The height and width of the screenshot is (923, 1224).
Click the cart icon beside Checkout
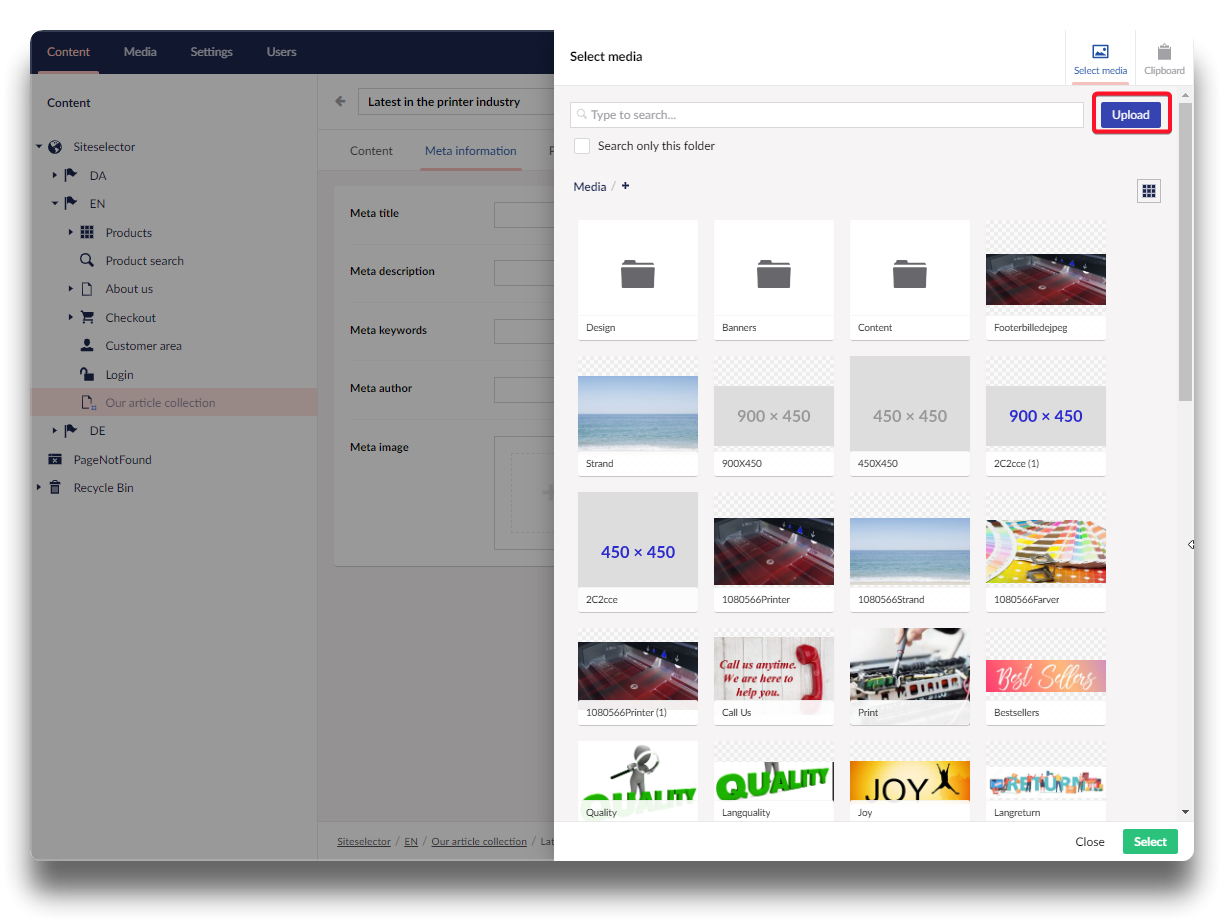coord(87,317)
